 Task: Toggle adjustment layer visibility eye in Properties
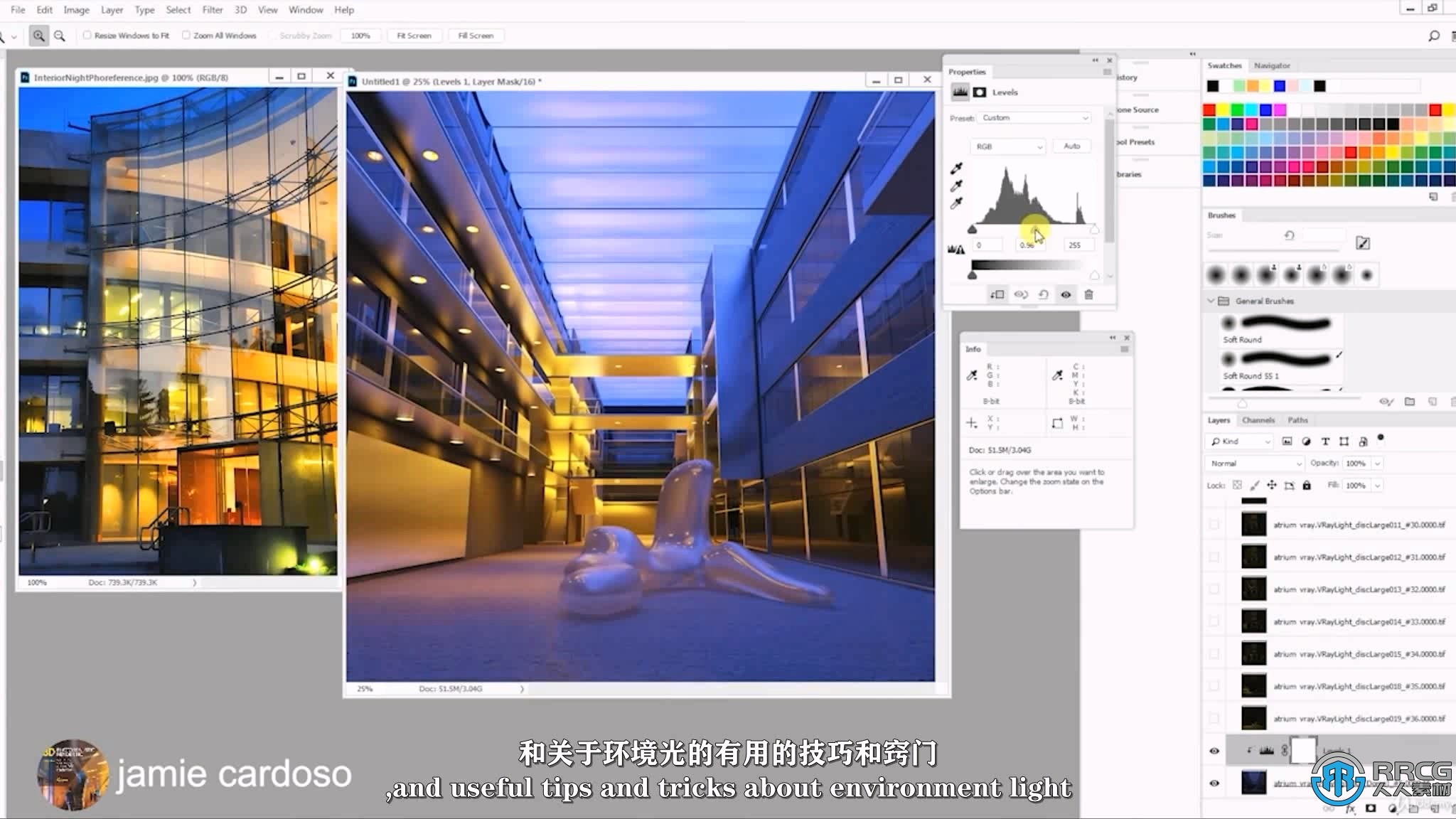[x=1066, y=294]
